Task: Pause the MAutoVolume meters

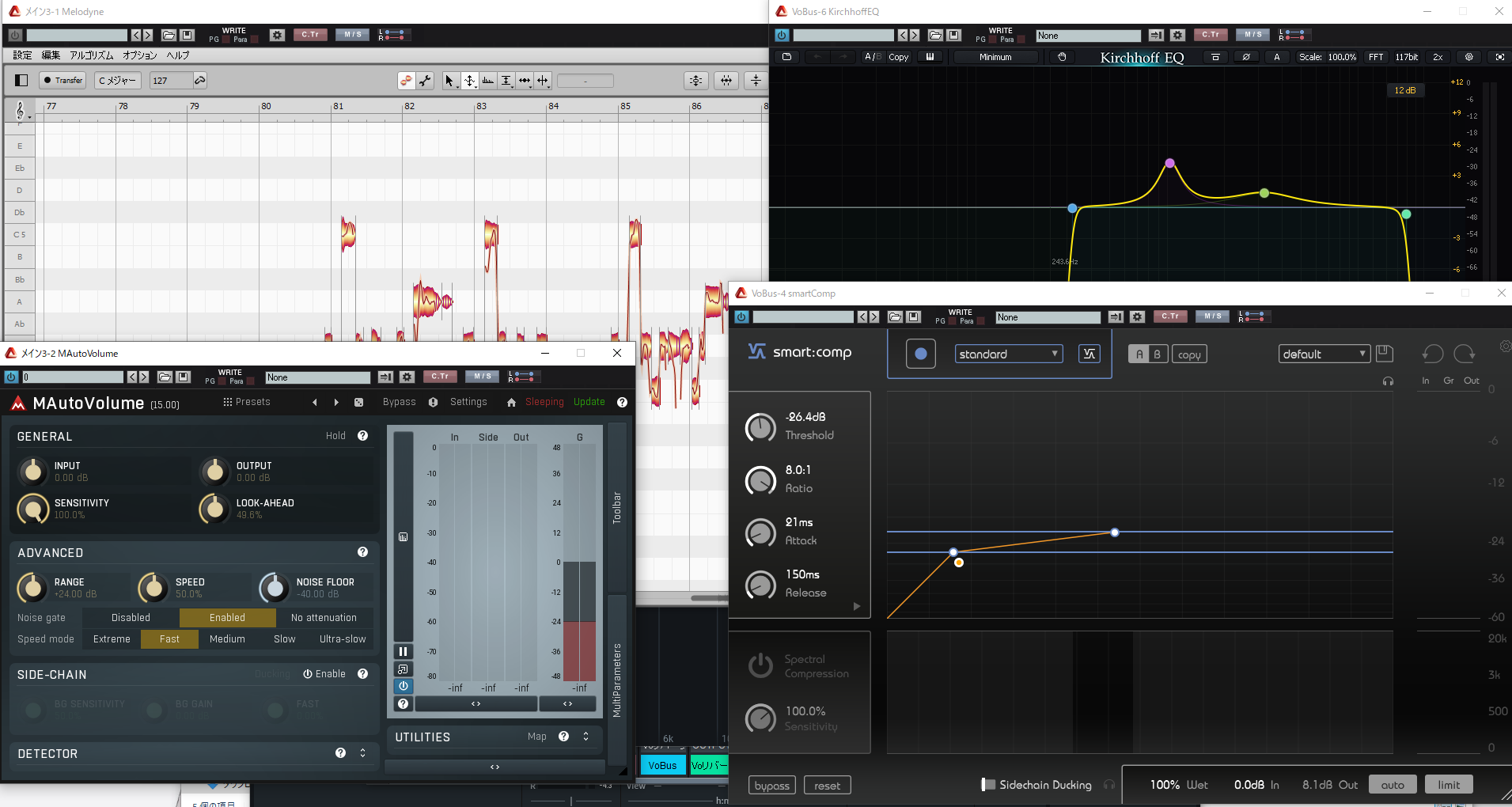Action: [403, 651]
